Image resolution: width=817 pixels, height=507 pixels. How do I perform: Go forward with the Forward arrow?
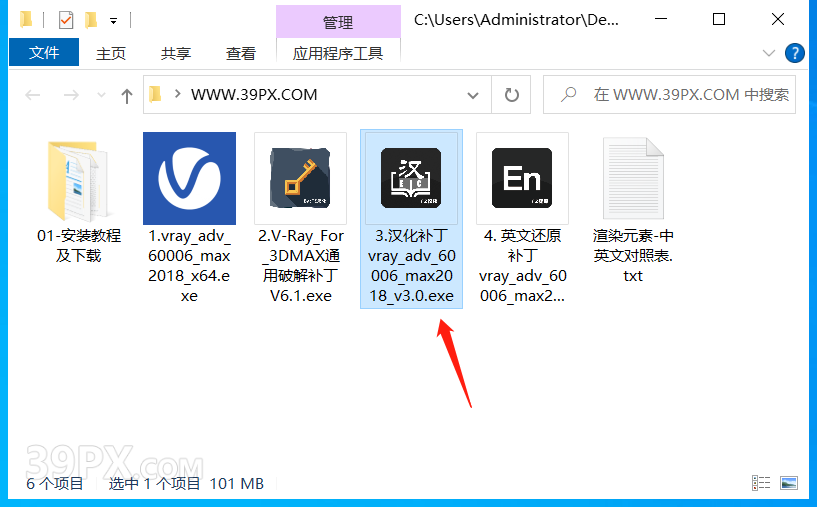pyautogui.click(x=71, y=95)
